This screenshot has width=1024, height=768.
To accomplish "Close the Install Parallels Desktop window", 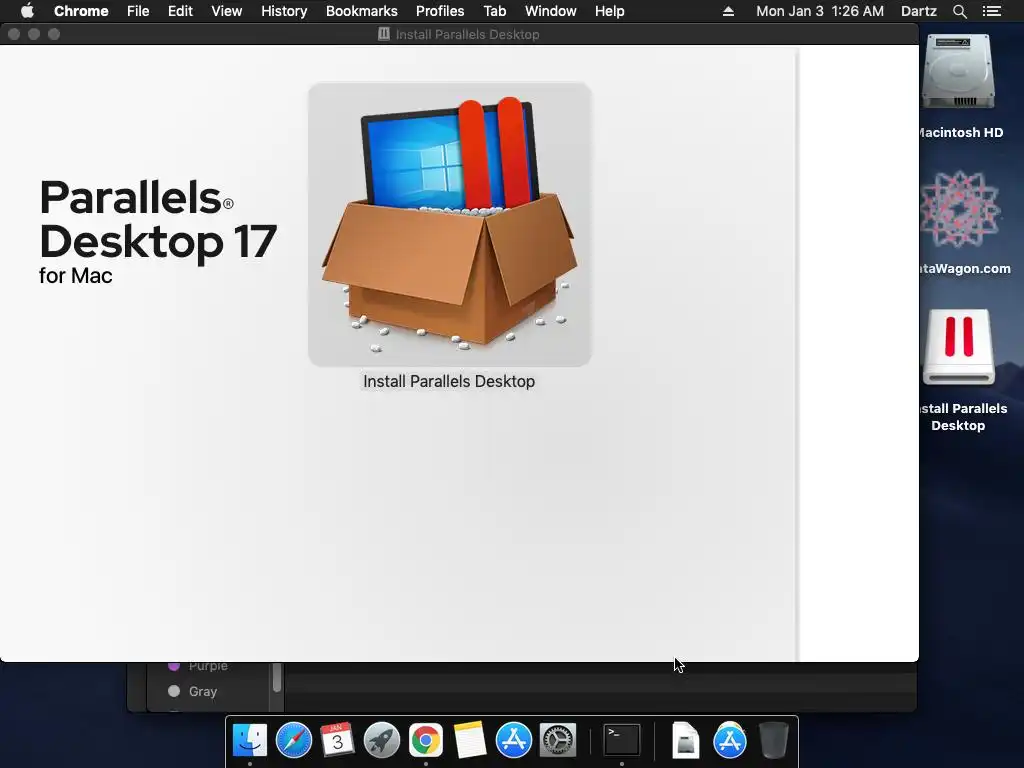I will (14, 34).
